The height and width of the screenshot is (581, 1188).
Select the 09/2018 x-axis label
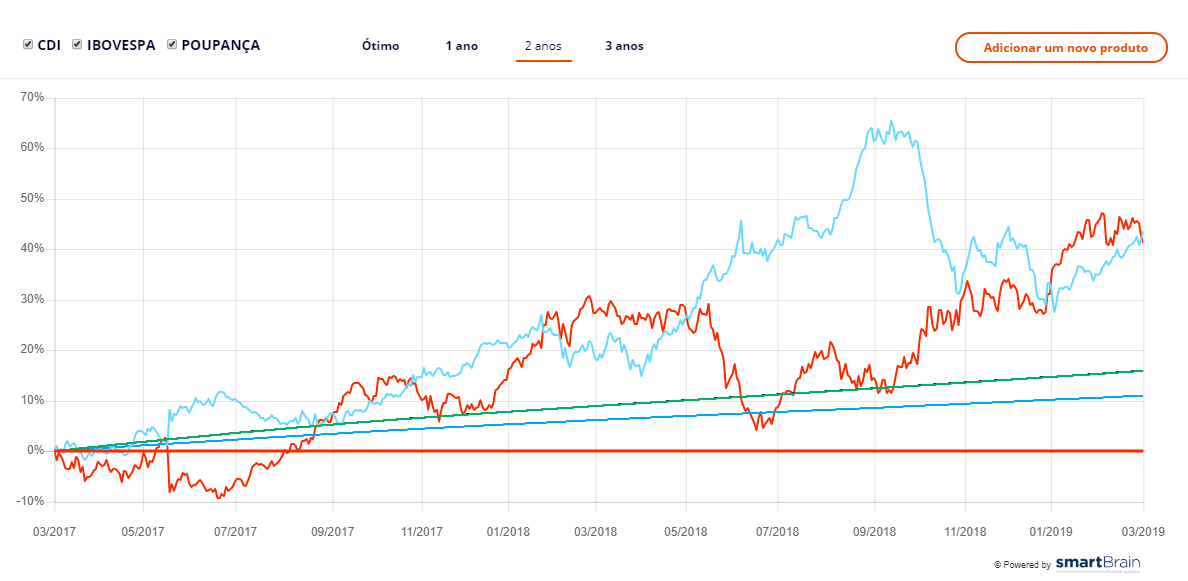coord(873,531)
